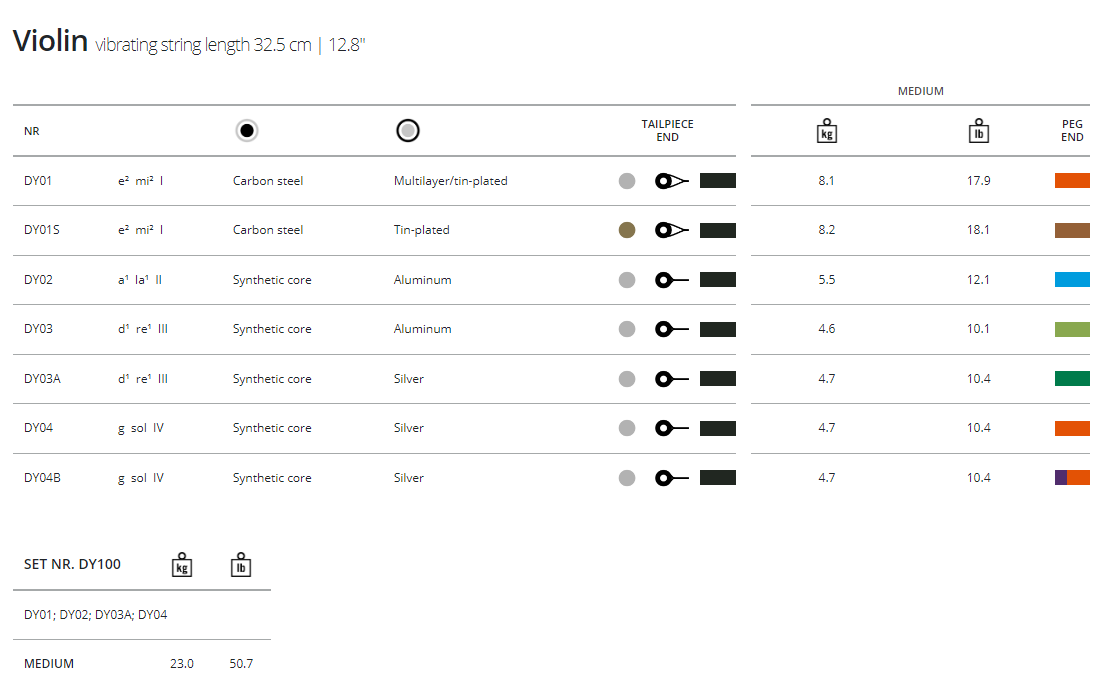The image size is (1104, 694).
Task: Click the MEDIUM column heading
Action: tap(920, 91)
